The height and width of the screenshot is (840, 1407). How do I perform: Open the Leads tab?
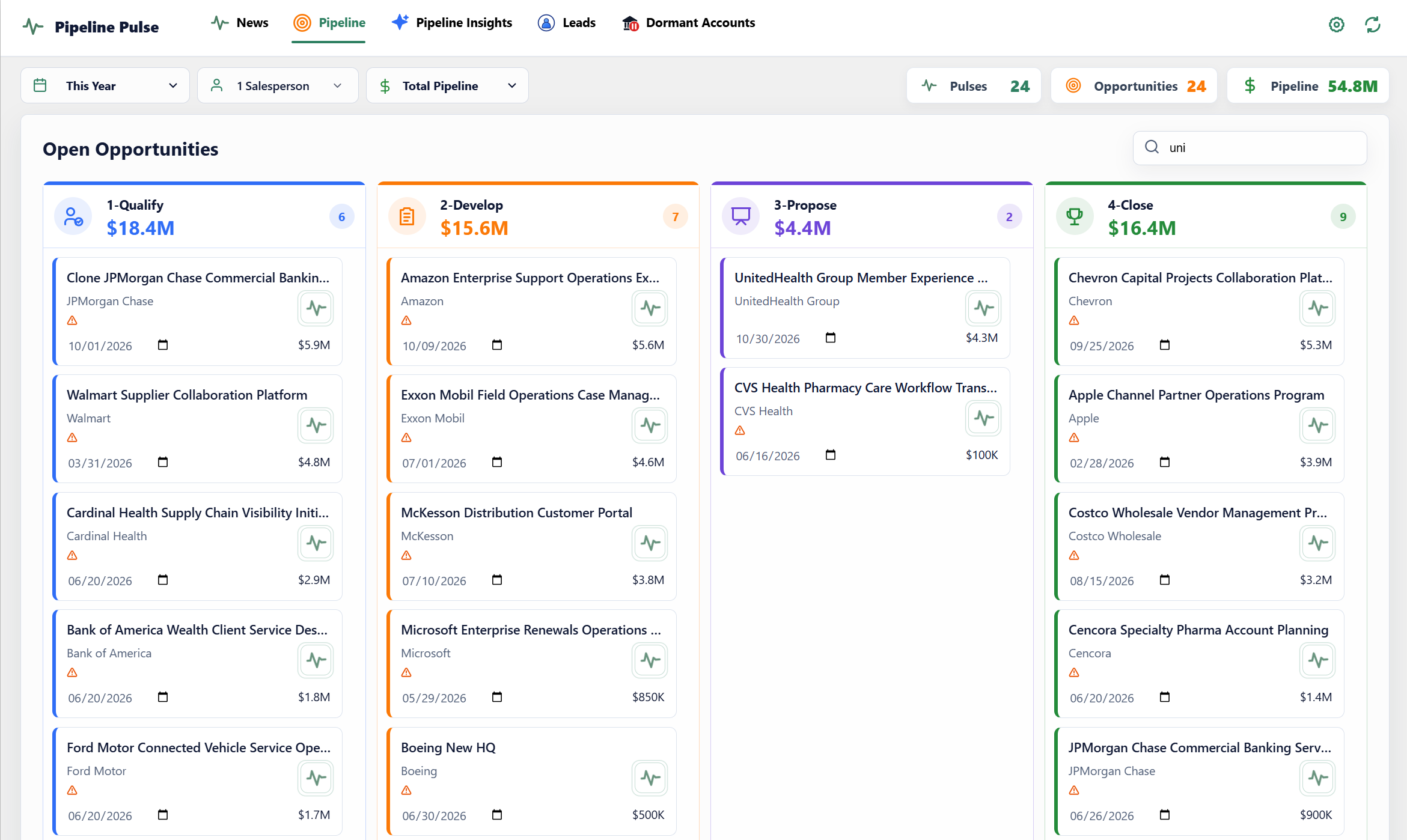(566, 23)
